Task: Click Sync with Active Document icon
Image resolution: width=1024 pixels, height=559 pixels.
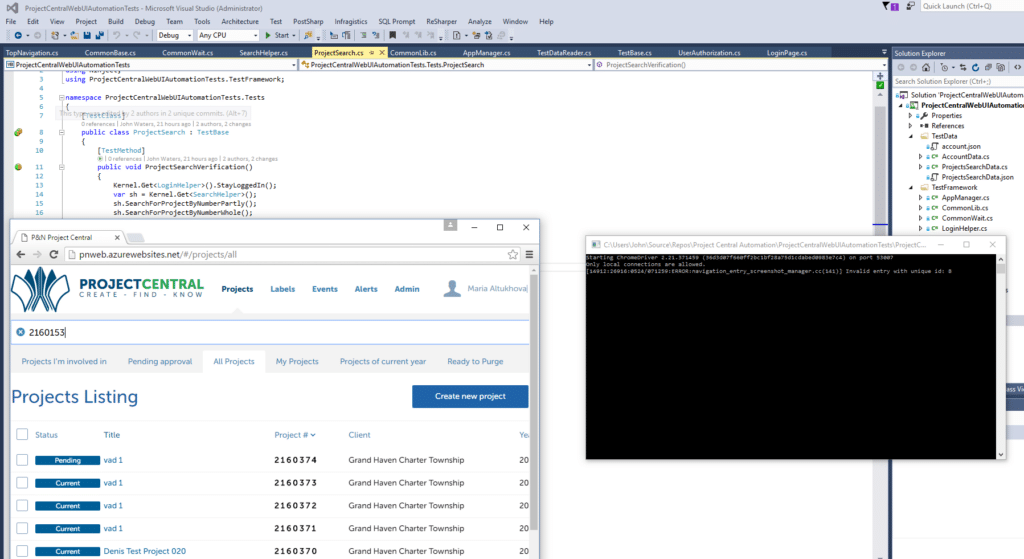Action: [x=963, y=67]
